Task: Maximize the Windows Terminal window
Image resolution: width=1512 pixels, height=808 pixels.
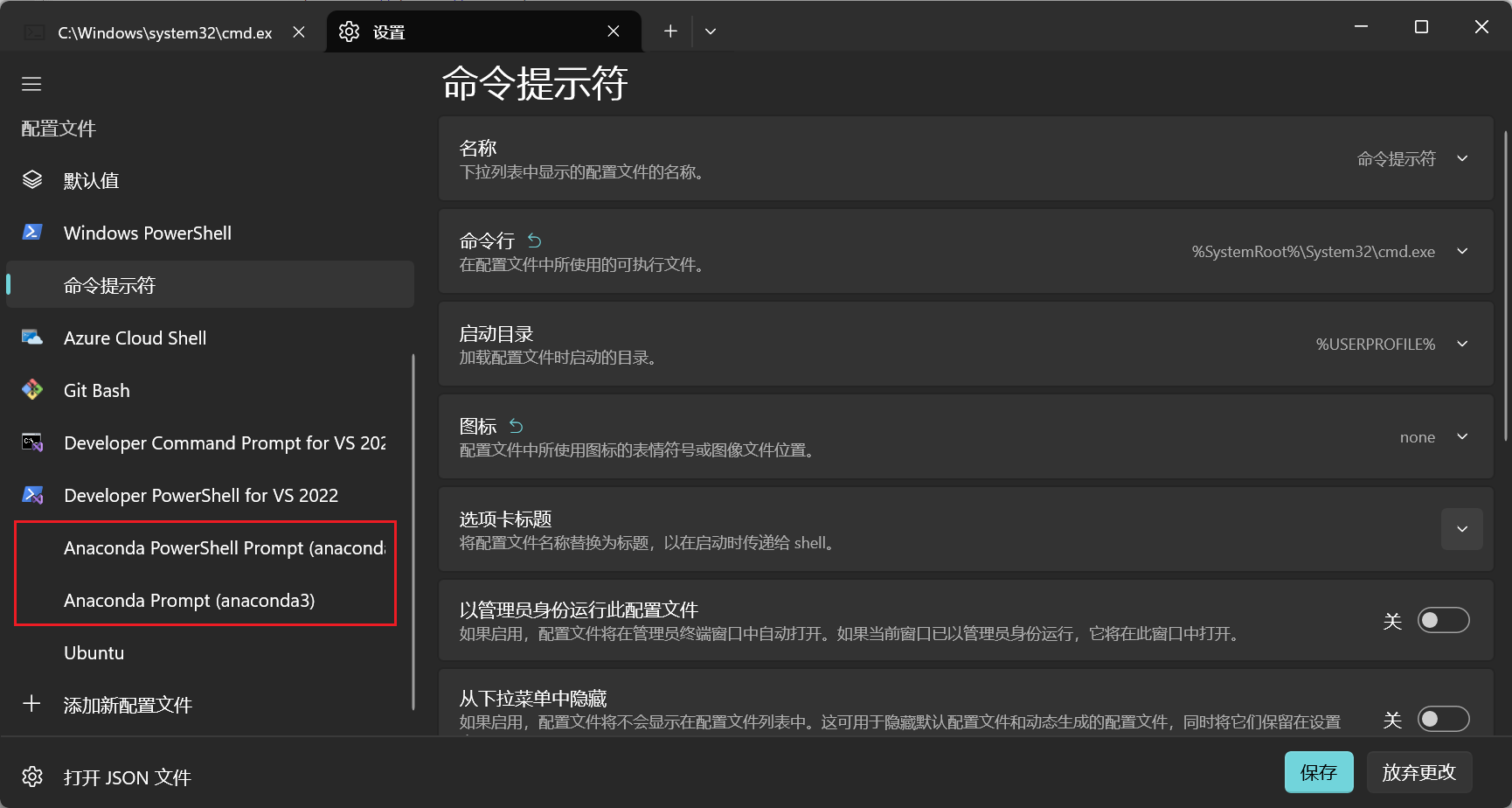Action: pyautogui.click(x=1421, y=27)
